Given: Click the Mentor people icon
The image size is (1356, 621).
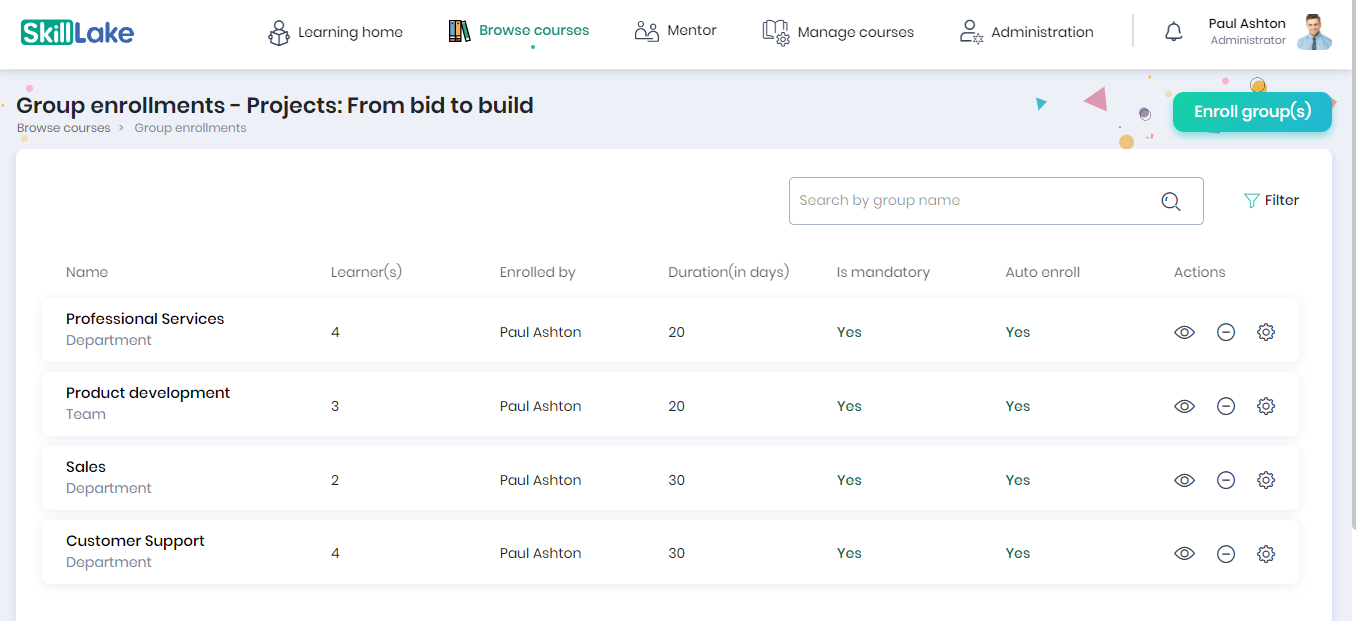Looking at the screenshot, I should tap(647, 31).
